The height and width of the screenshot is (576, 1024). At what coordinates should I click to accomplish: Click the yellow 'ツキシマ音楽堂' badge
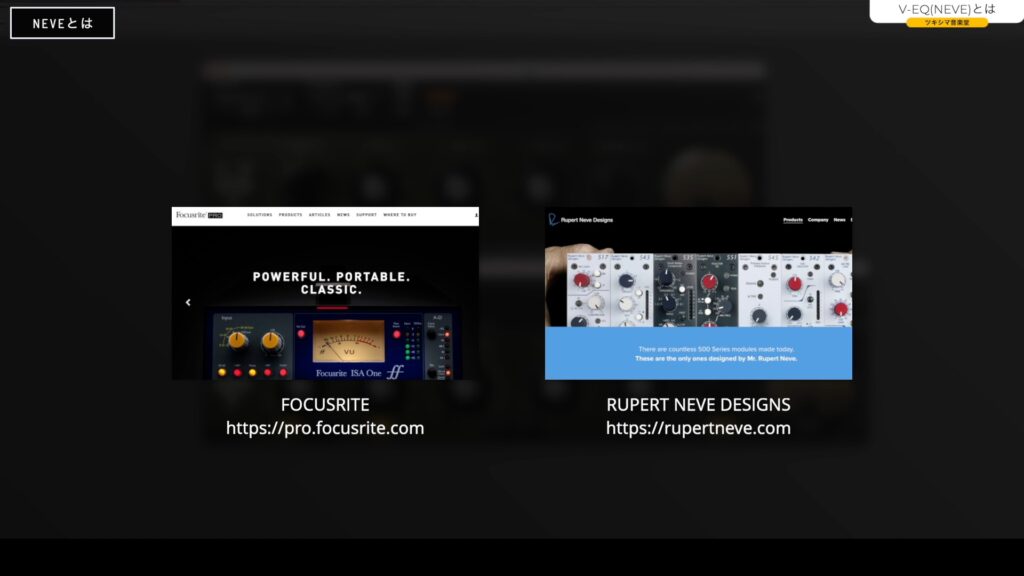click(947, 22)
